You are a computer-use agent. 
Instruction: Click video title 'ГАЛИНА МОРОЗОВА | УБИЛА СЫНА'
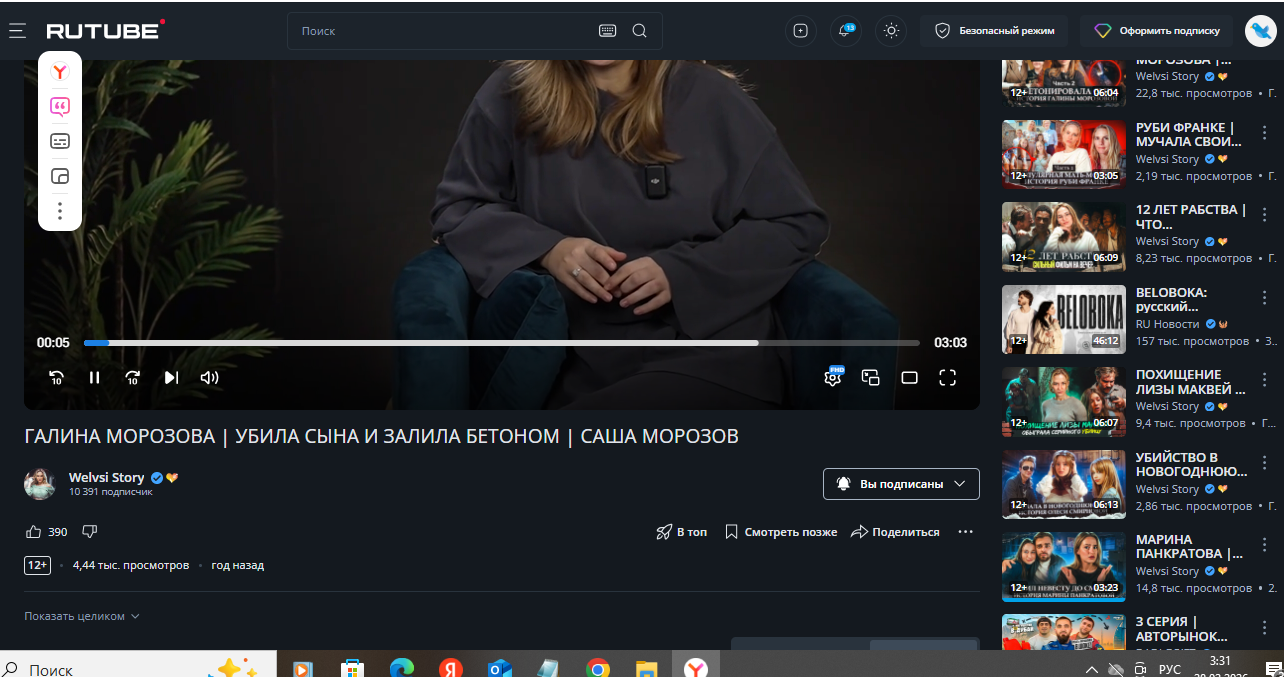pos(381,436)
